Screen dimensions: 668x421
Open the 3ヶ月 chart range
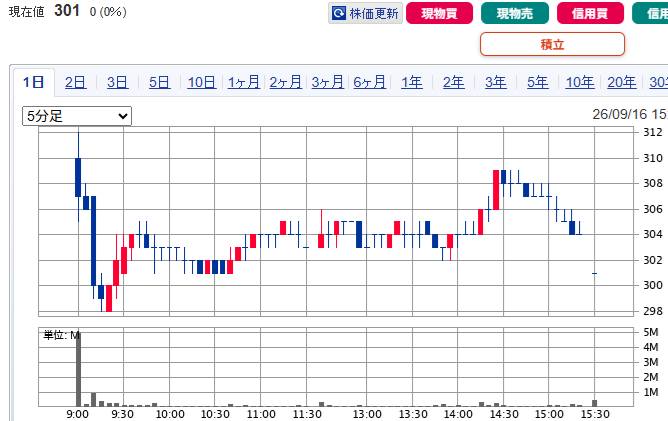[x=327, y=82]
